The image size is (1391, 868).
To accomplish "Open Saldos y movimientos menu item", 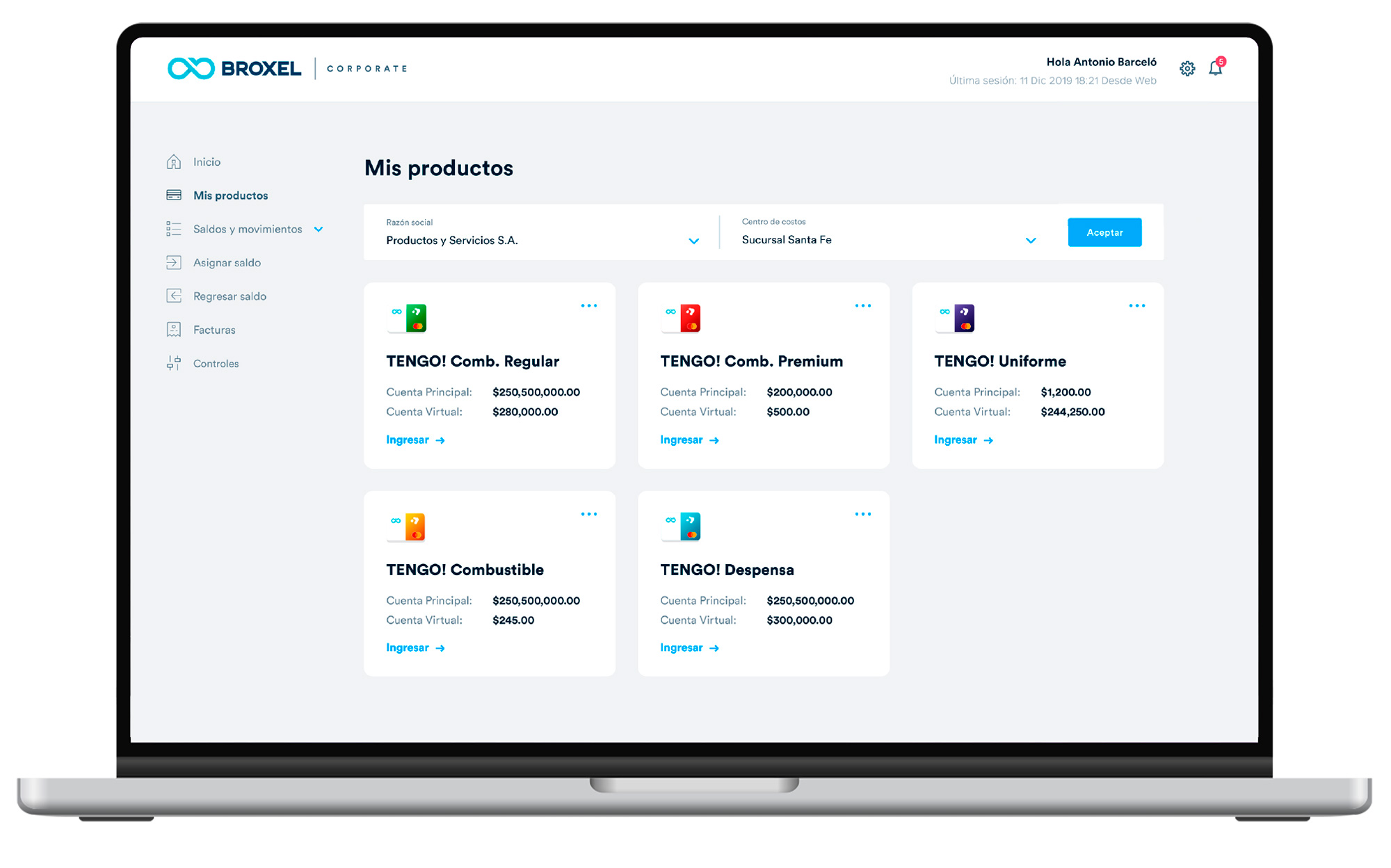I will pyautogui.click(x=248, y=229).
